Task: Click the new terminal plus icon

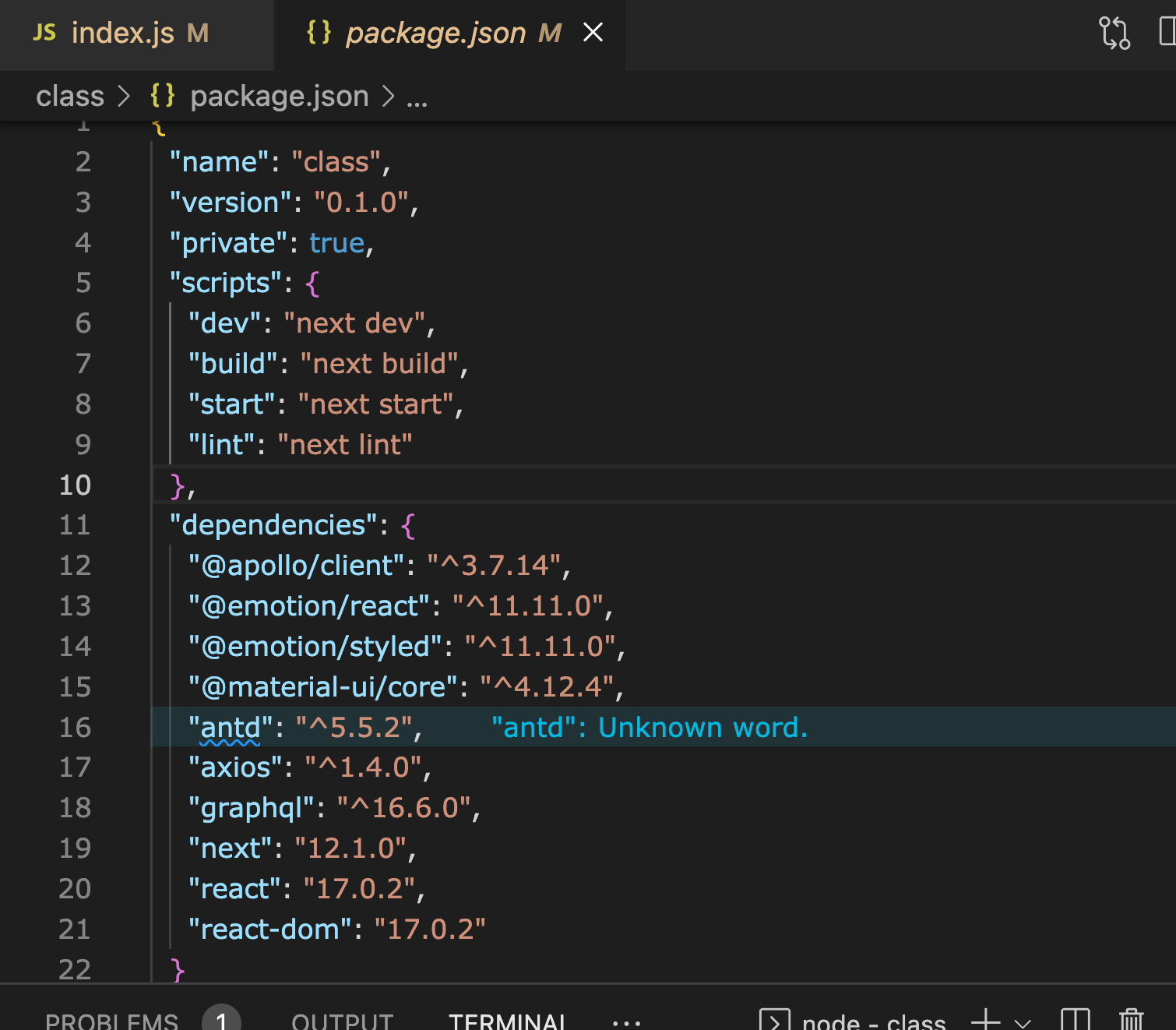Action: pos(986,1020)
